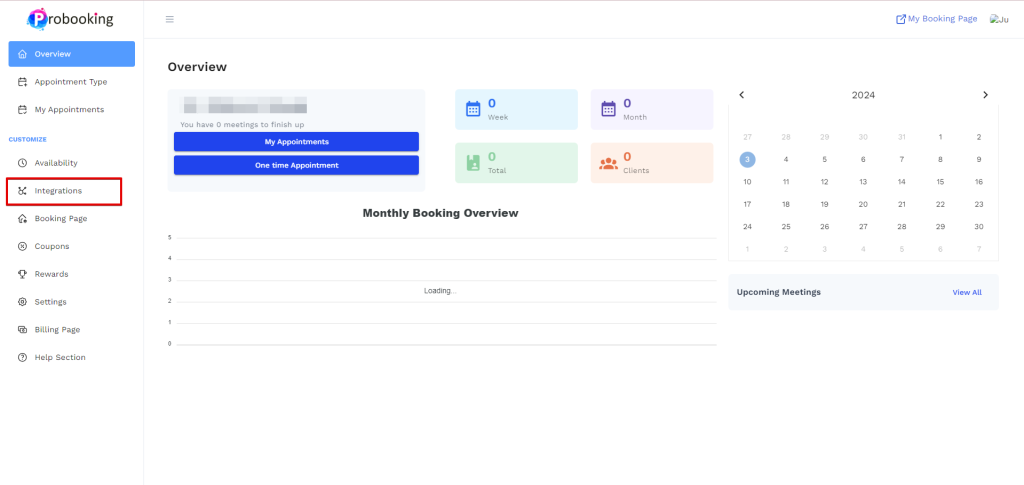
Task: Click the Probooking logo
Action: coord(71,18)
